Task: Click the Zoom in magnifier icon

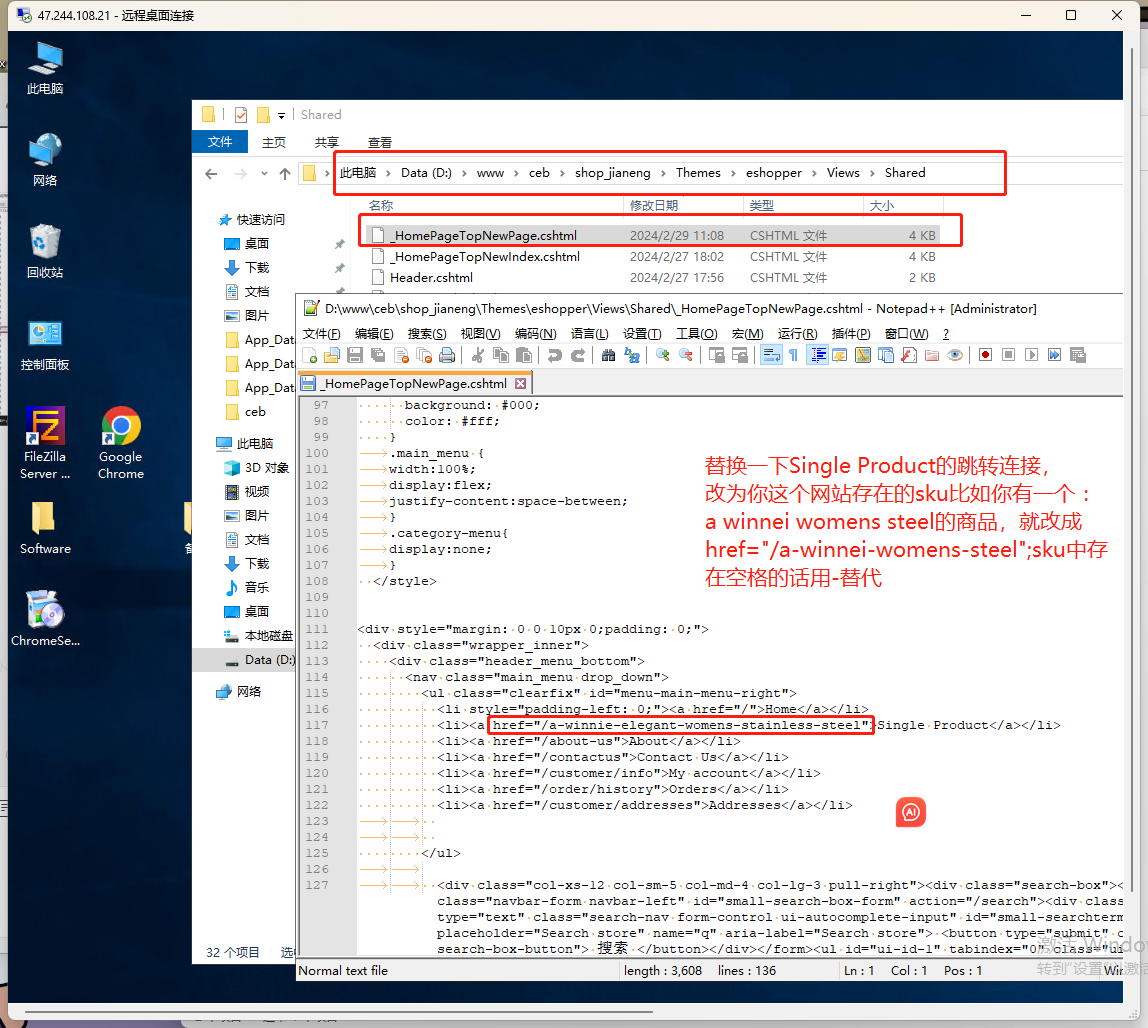Action: pos(662,355)
